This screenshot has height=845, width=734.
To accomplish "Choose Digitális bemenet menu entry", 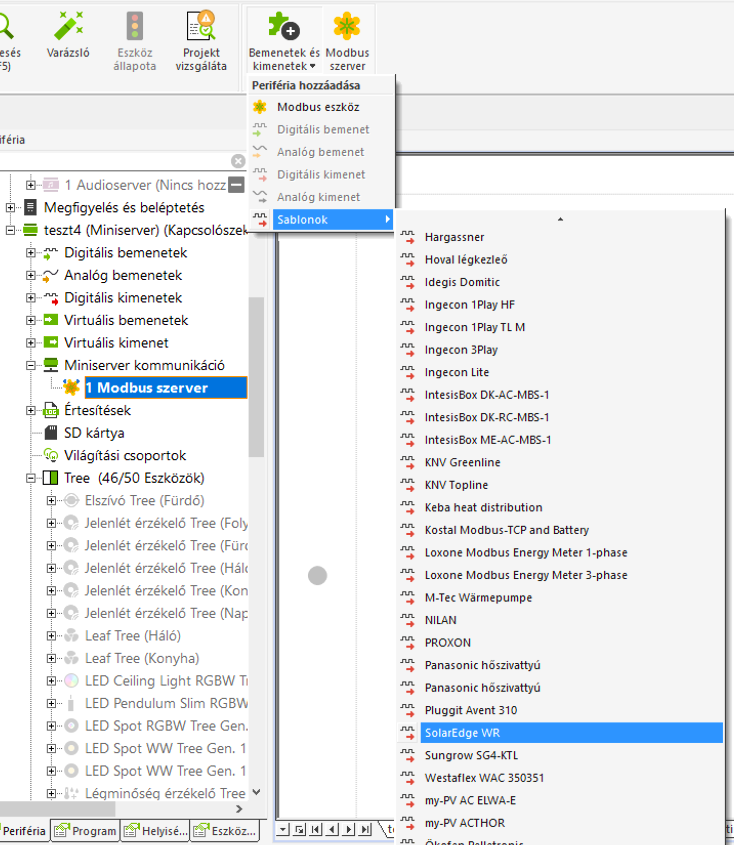I will click(x=322, y=129).
